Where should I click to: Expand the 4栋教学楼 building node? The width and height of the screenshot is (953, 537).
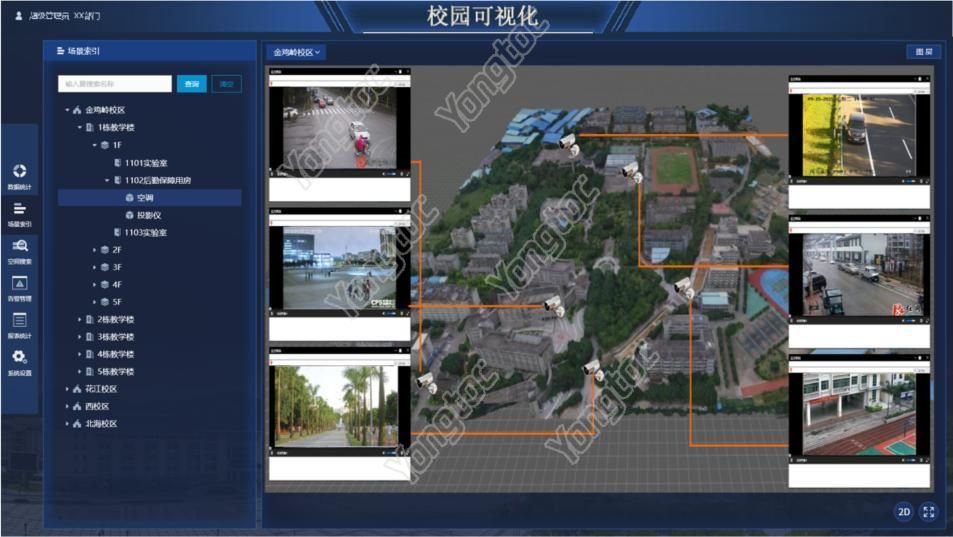click(80, 354)
